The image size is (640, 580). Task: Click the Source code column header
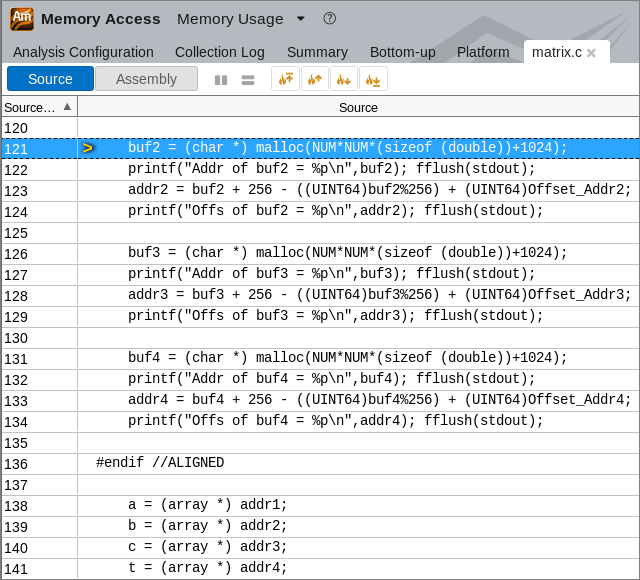tap(358, 107)
